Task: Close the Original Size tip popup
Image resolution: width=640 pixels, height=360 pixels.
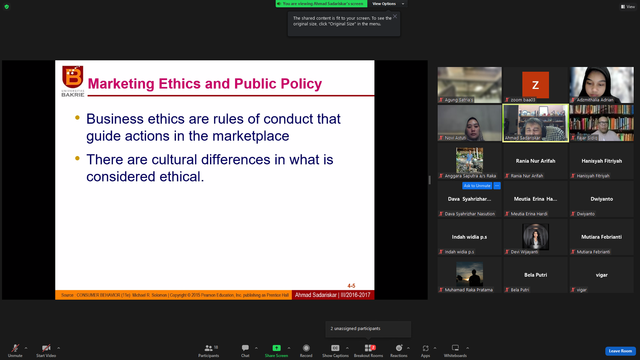Action: point(395,16)
